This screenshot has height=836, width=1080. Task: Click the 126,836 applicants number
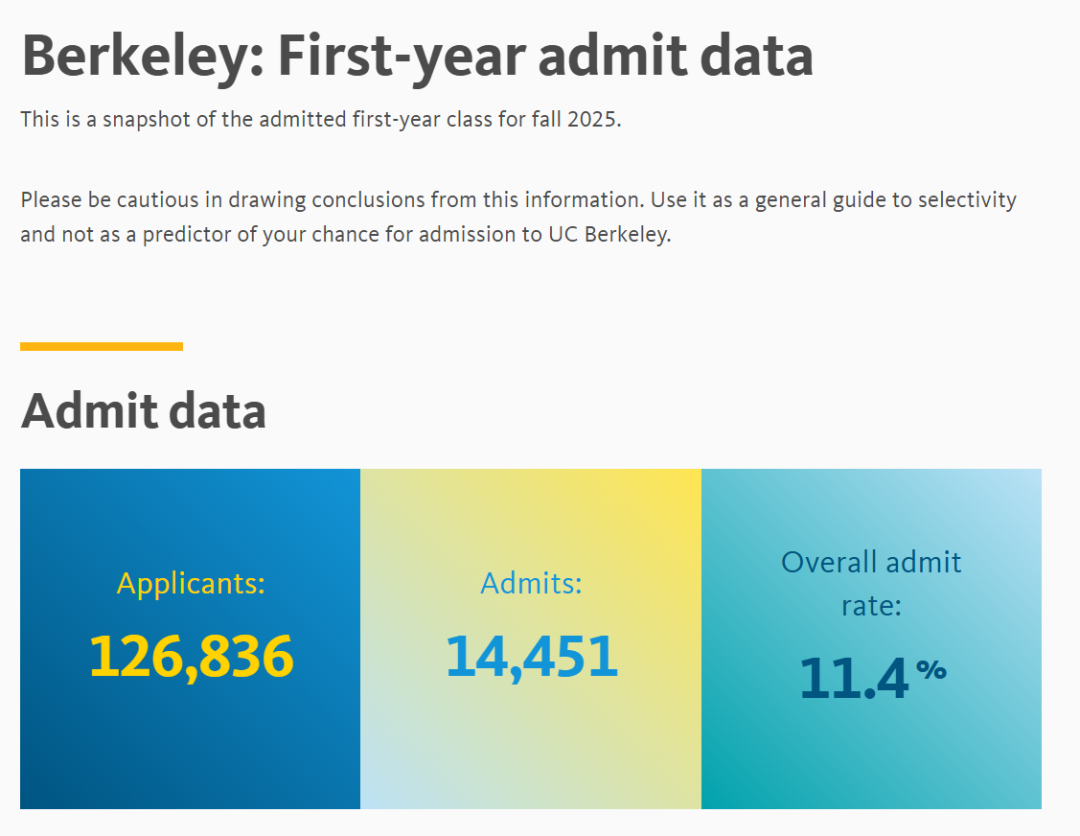pyautogui.click(x=190, y=656)
